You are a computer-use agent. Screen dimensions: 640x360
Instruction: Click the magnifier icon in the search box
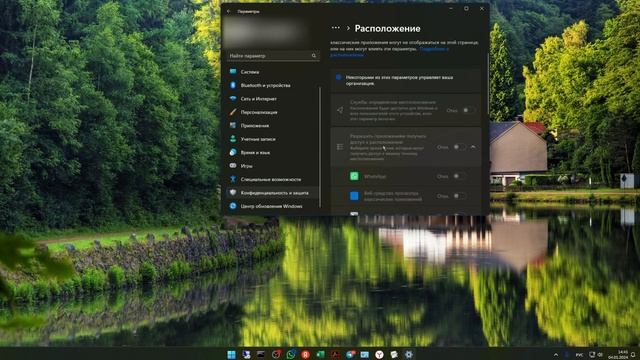pos(314,56)
